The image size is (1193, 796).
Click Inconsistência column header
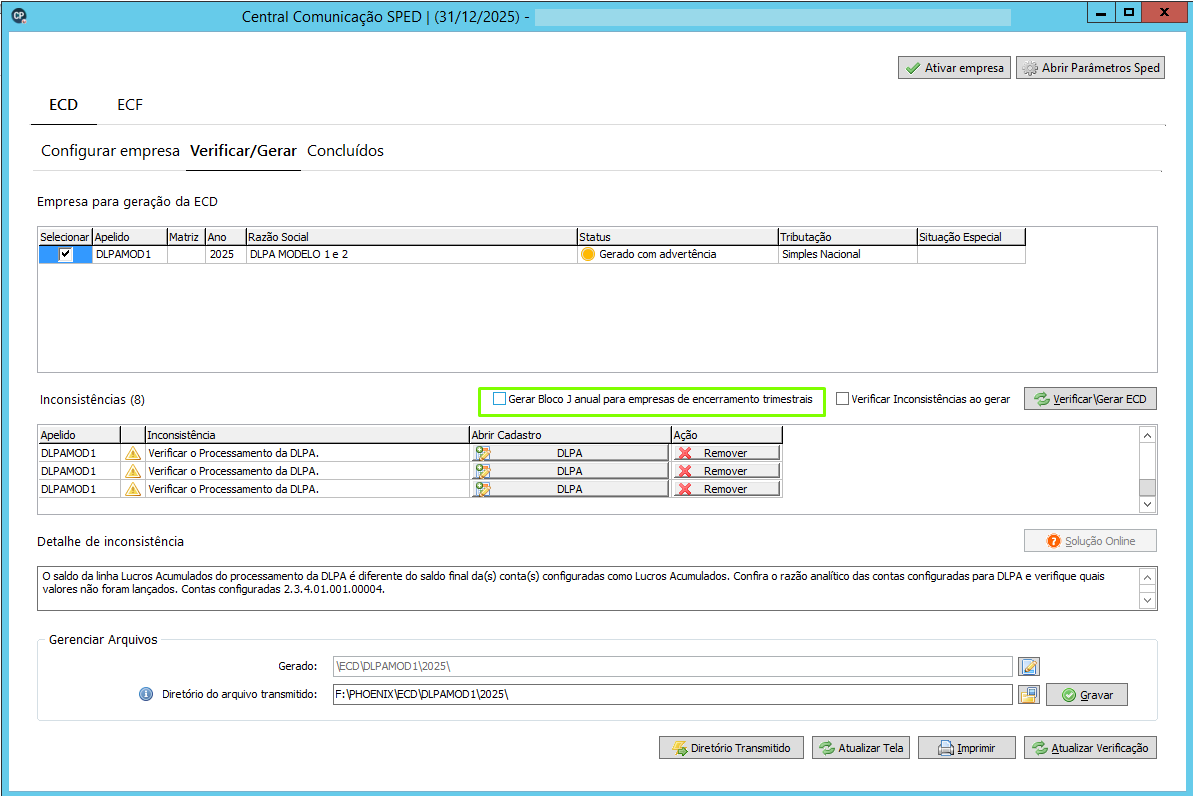[307, 435]
